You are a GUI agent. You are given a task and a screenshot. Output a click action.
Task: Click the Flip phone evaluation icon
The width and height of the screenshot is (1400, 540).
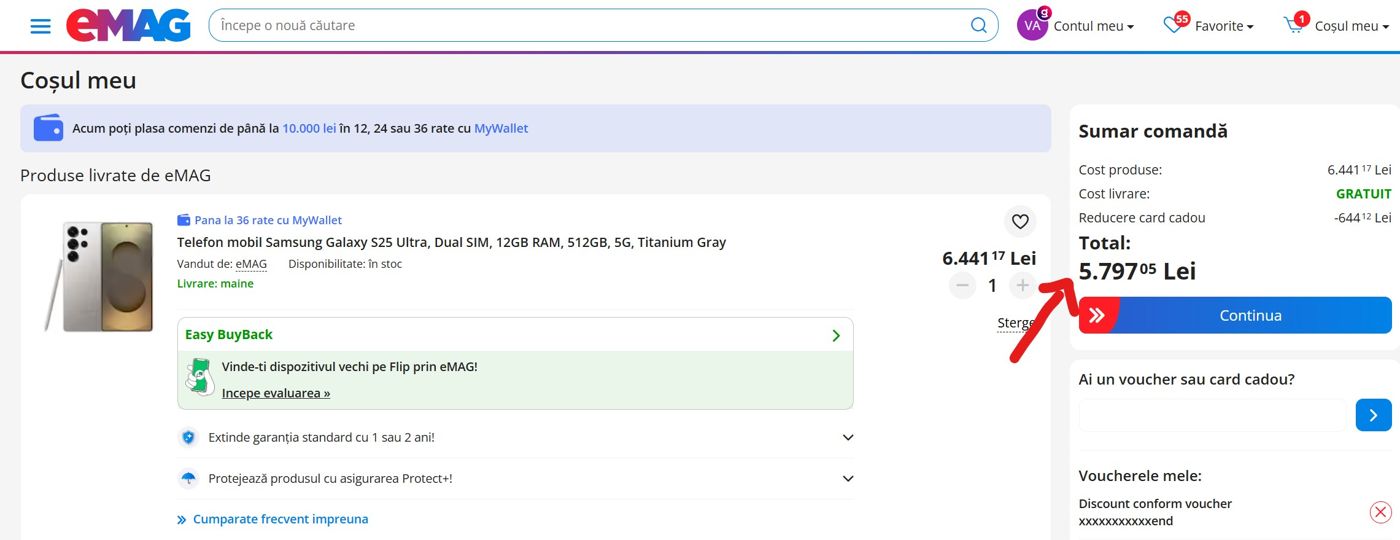(x=200, y=377)
